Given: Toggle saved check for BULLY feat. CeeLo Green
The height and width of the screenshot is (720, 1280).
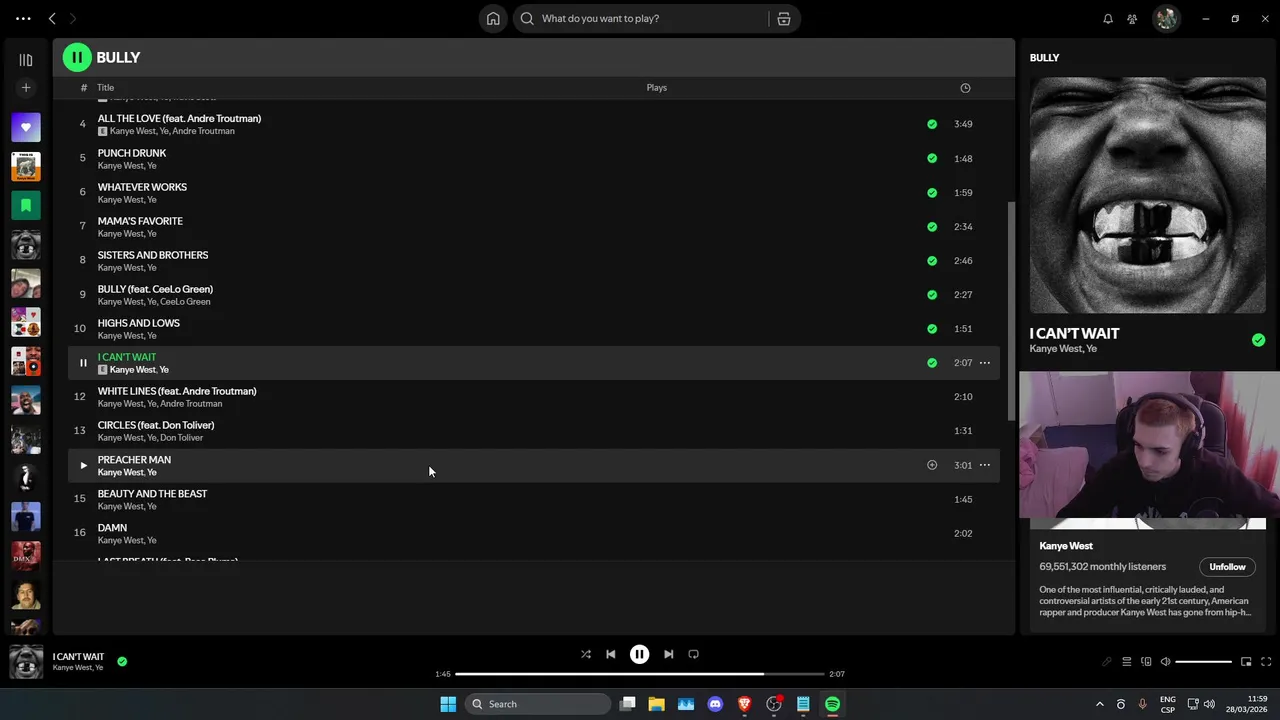Looking at the screenshot, I should [x=932, y=294].
